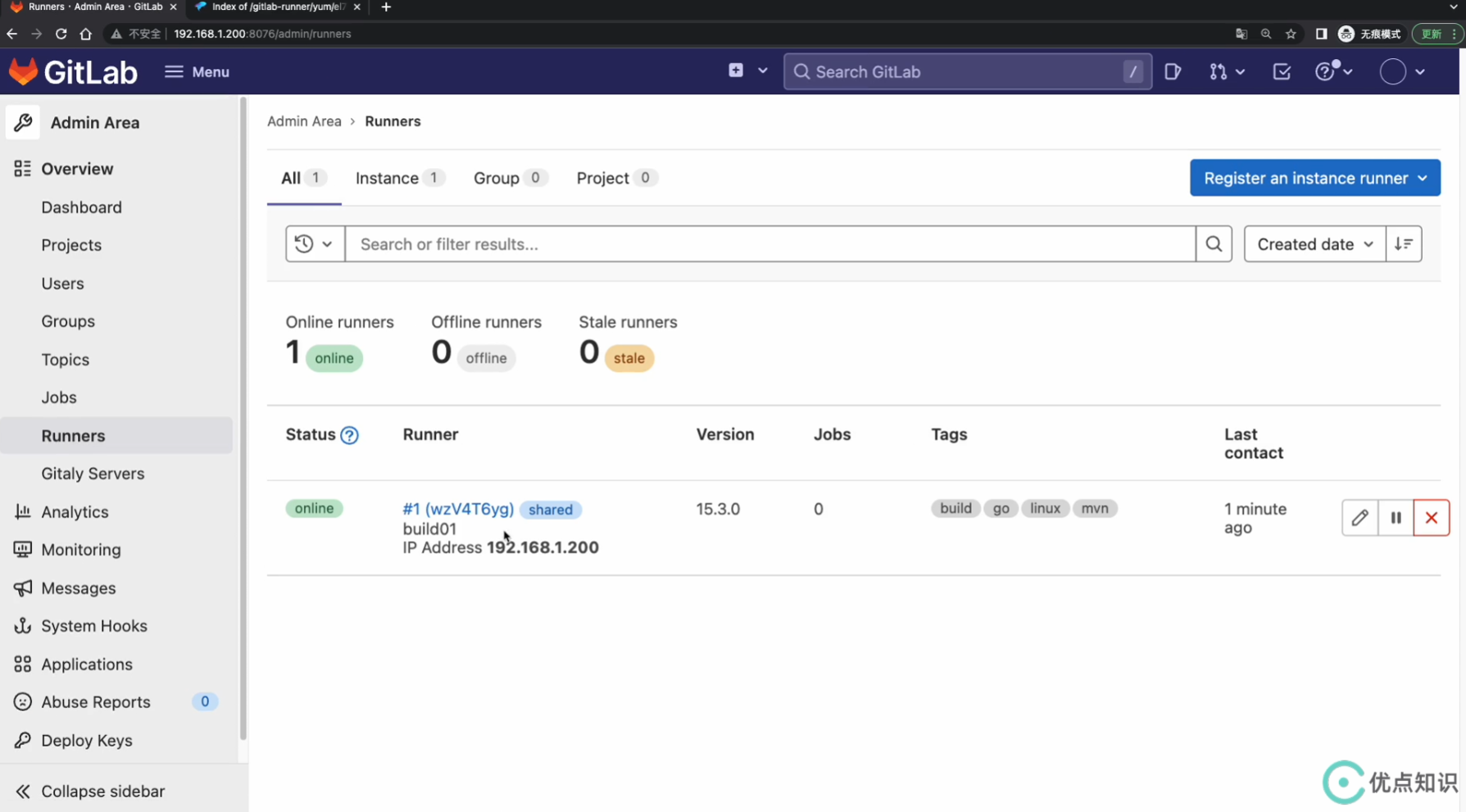The height and width of the screenshot is (812, 1466).
Task: Open a new browser tab
Action: tap(386, 7)
